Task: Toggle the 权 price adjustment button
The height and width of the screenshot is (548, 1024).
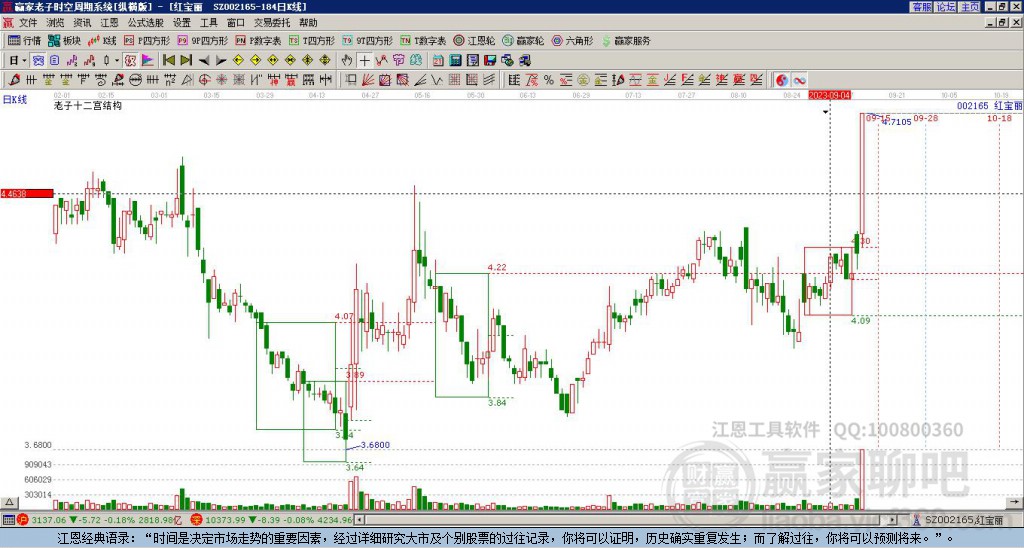Action: [130, 61]
